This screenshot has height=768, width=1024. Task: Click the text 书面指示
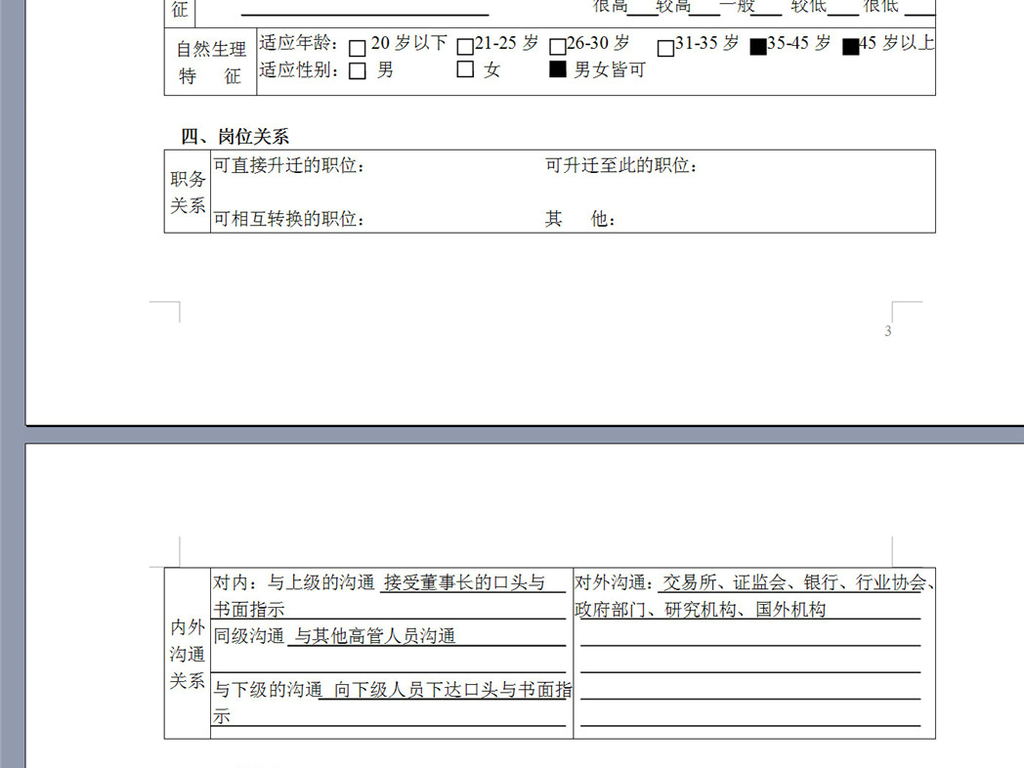pyautogui.click(x=249, y=609)
